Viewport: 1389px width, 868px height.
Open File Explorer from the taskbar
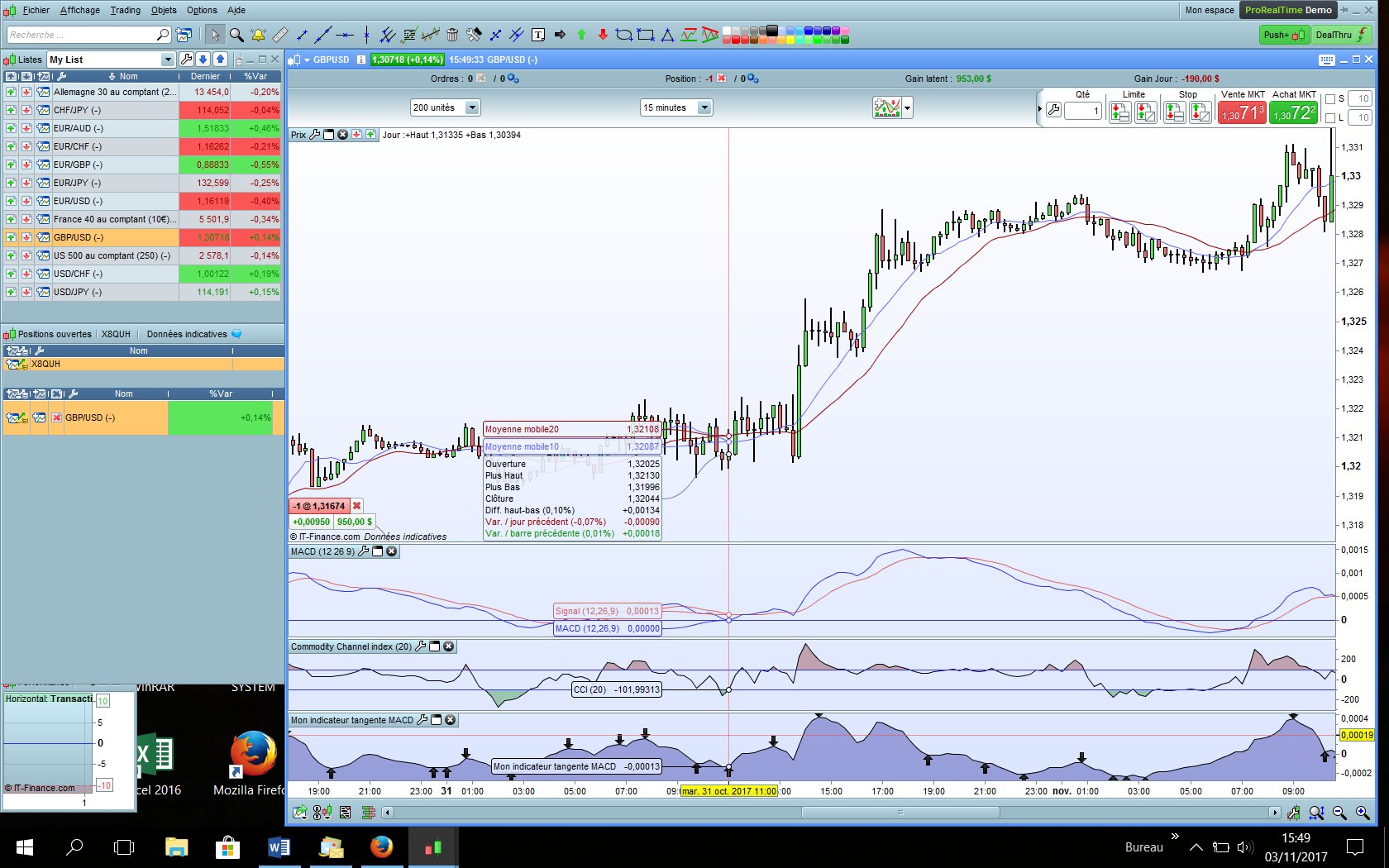pyautogui.click(x=176, y=847)
